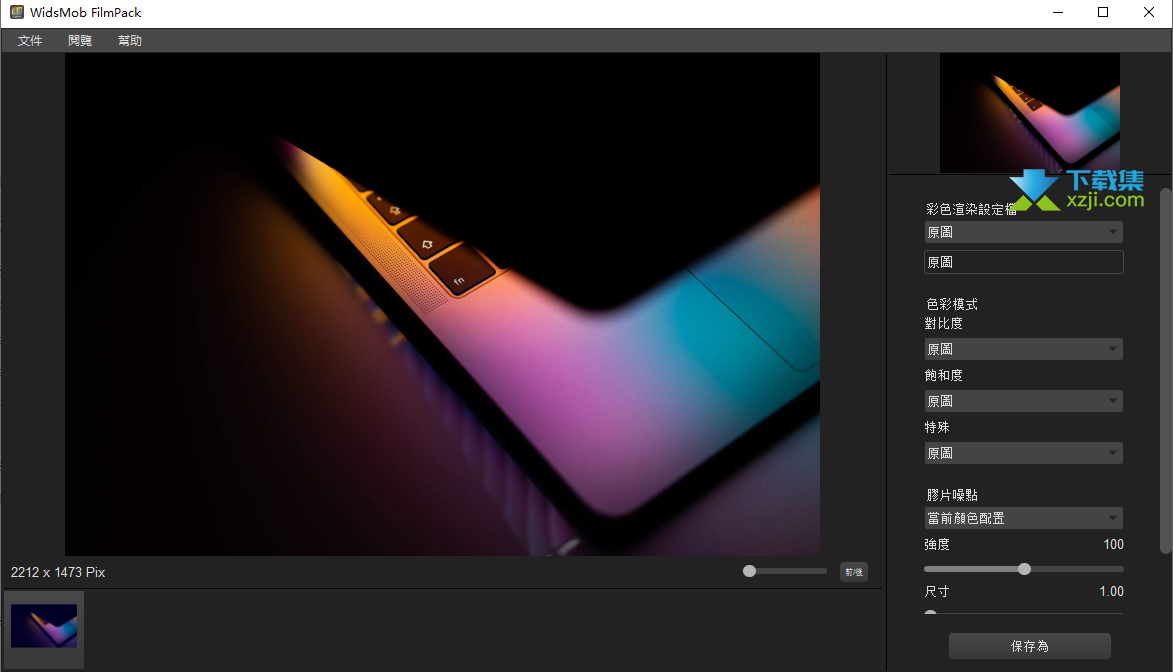Click the 尺寸 label
1173x672 pixels.
[x=937, y=591]
